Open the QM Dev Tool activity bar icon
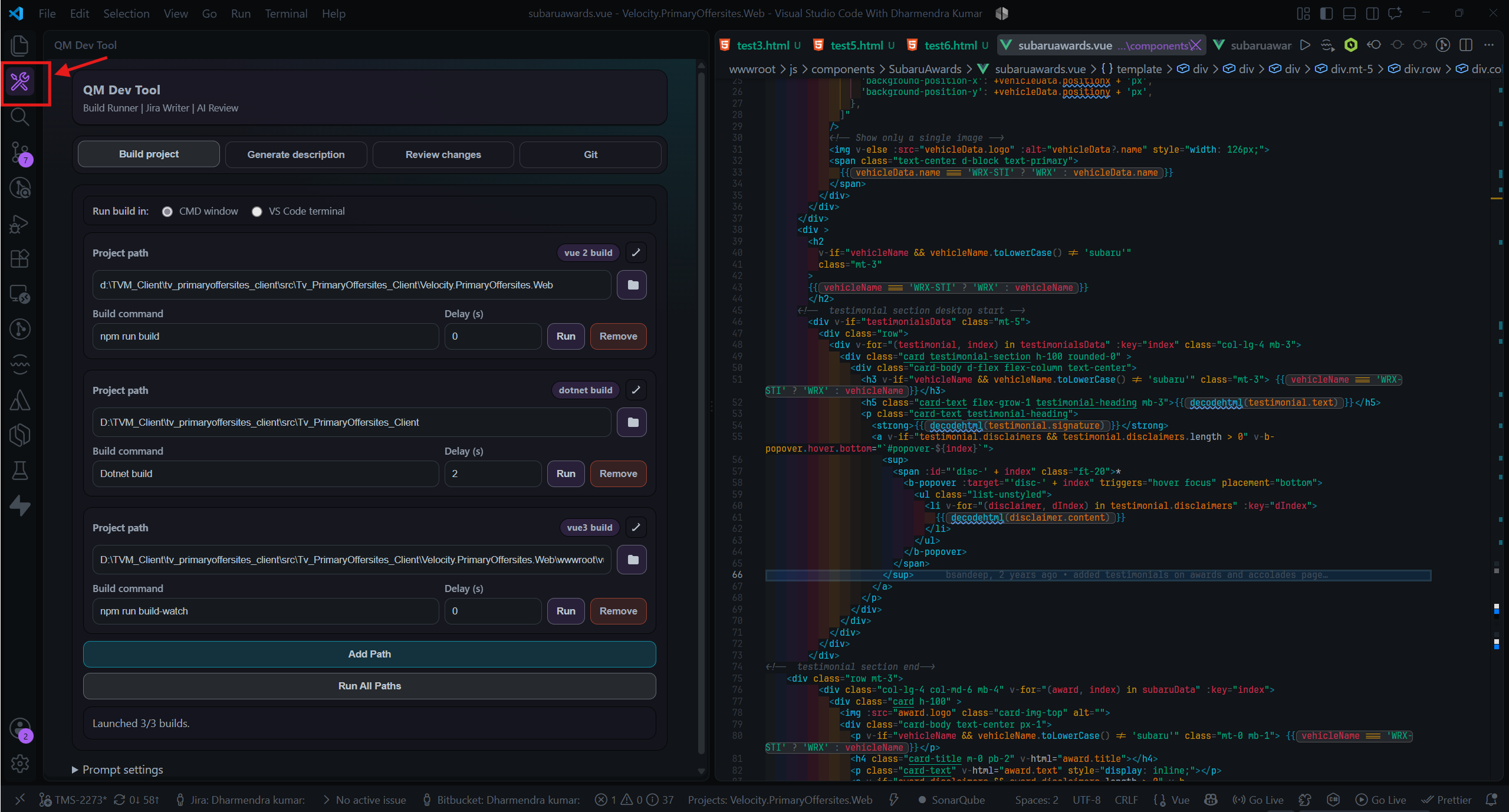This screenshot has height=812, width=1509. (20, 81)
